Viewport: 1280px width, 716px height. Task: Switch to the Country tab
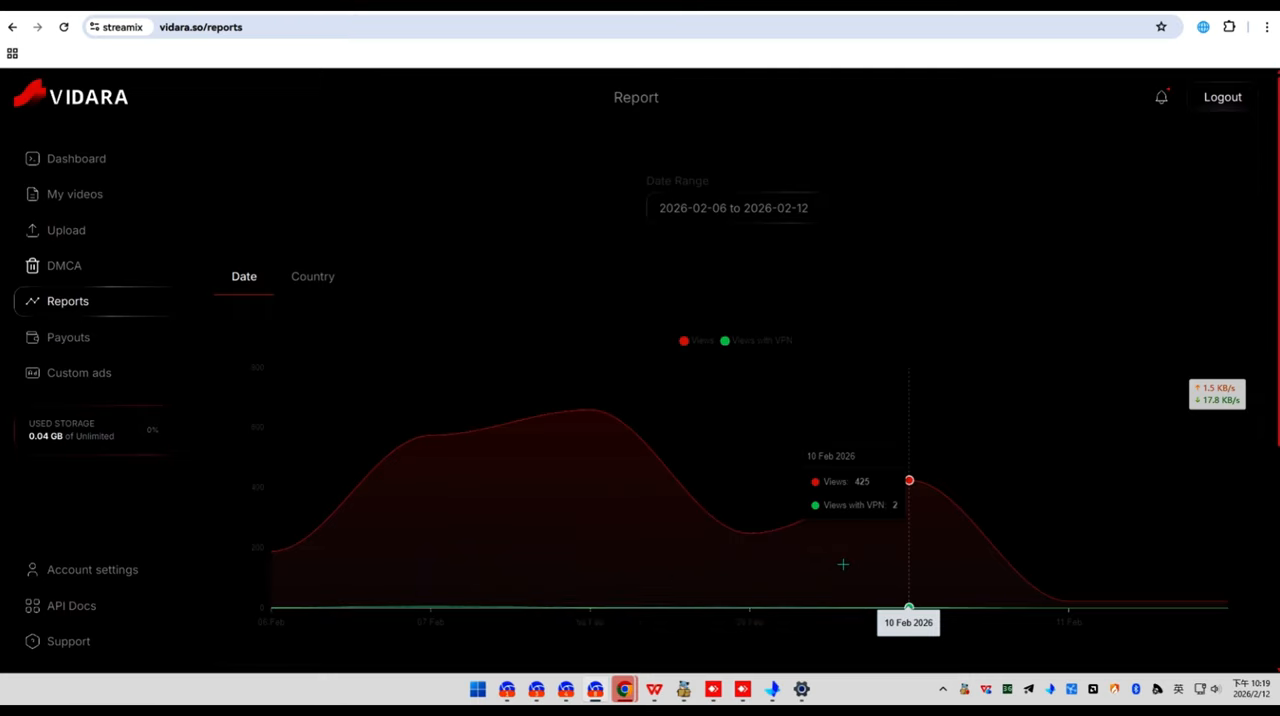coord(313,277)
